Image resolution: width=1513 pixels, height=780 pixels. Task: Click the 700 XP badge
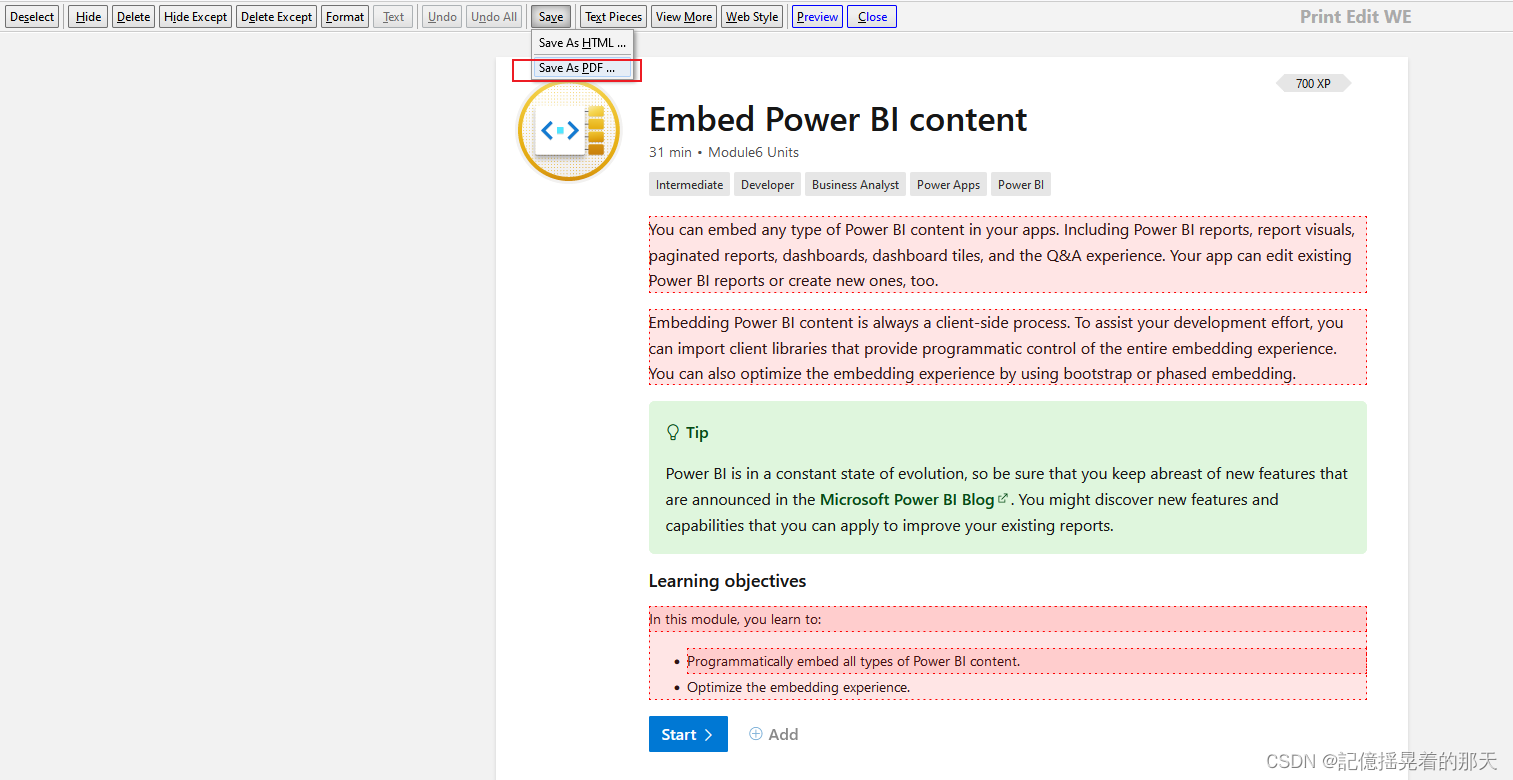point(1313,83)
